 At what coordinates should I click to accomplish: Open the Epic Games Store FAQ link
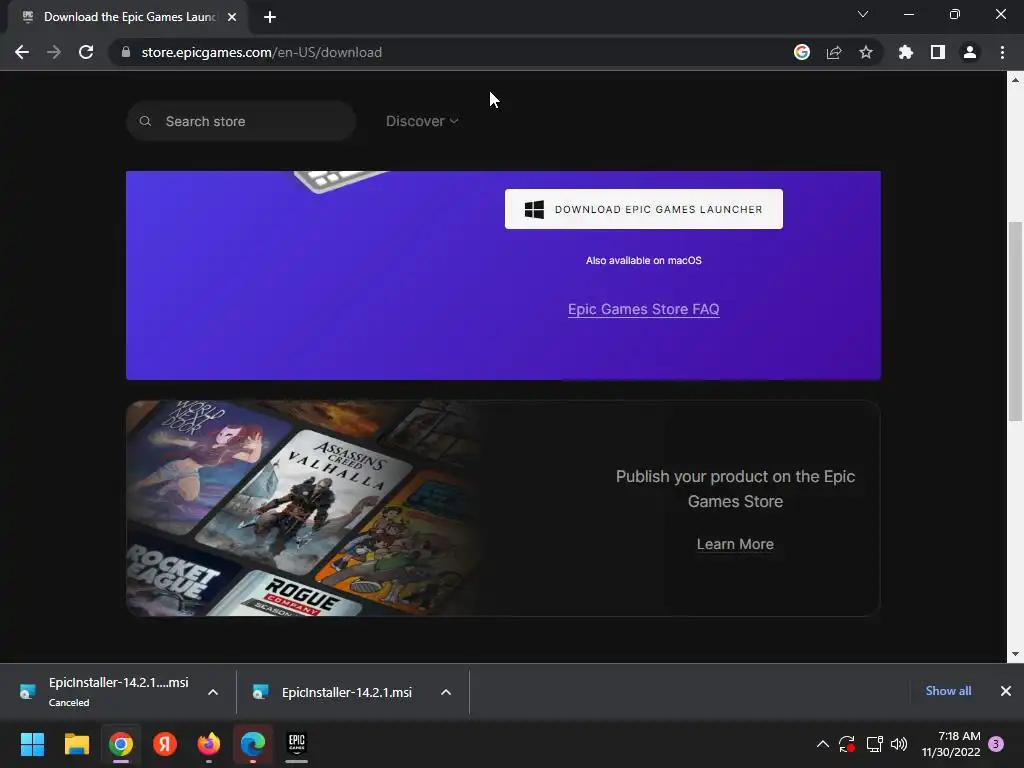[x=644, y=309]
